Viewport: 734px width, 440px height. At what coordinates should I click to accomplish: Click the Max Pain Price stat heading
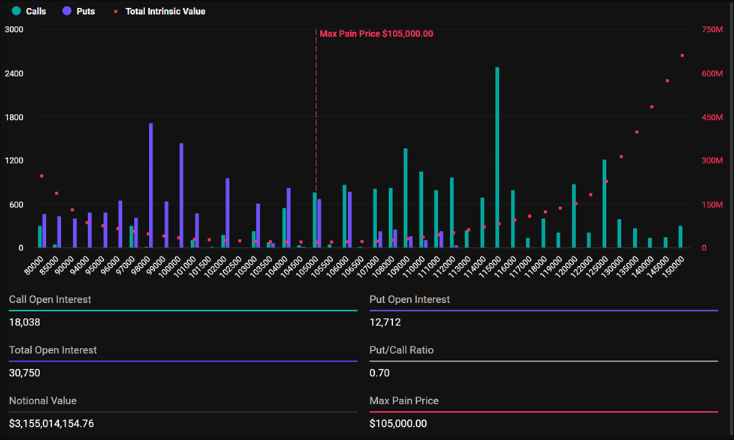click(403, 401)
